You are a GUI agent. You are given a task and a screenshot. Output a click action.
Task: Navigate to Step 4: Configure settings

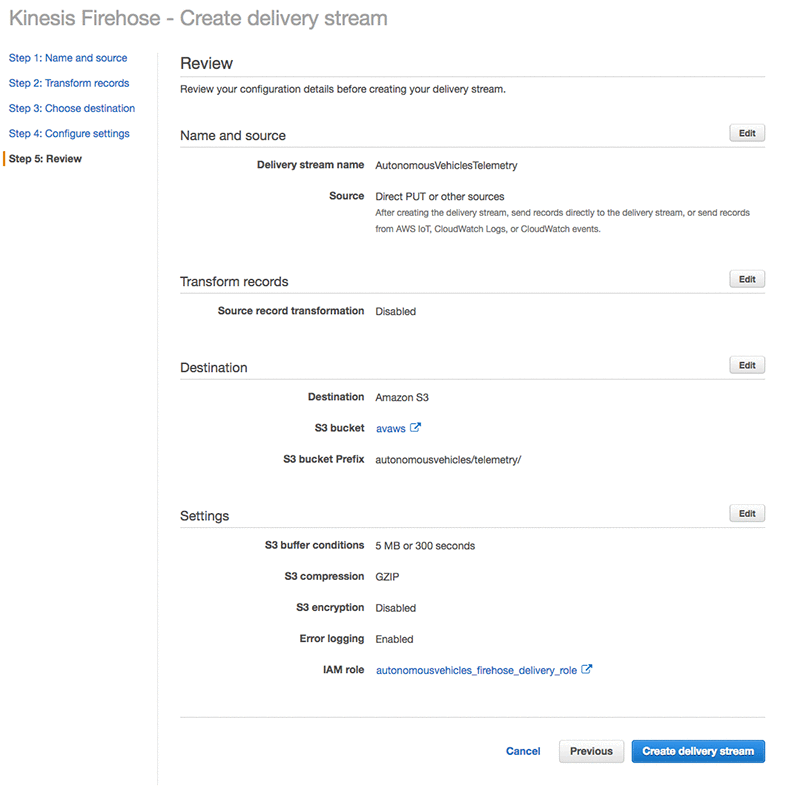coord(69,133)
